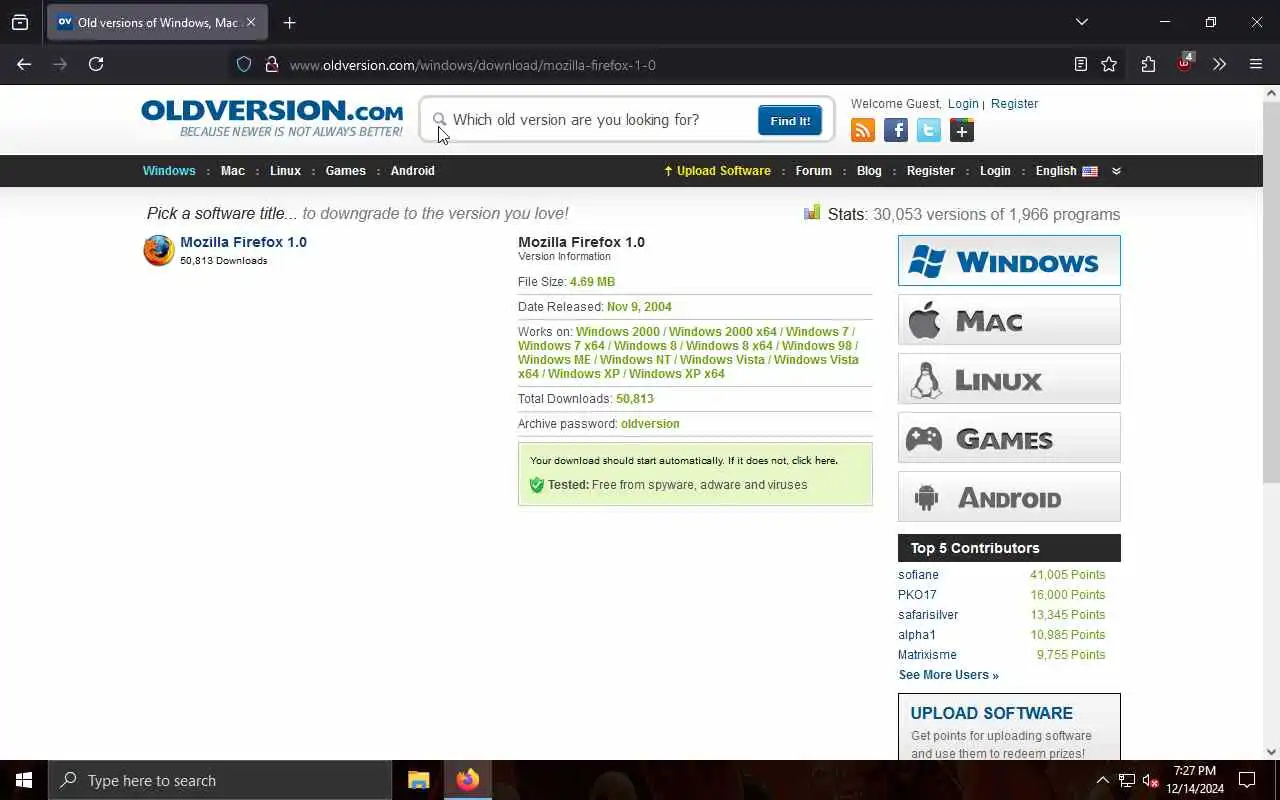1280x800 pixels.
Task: Go back to previous page
Action: pos(24,64)
